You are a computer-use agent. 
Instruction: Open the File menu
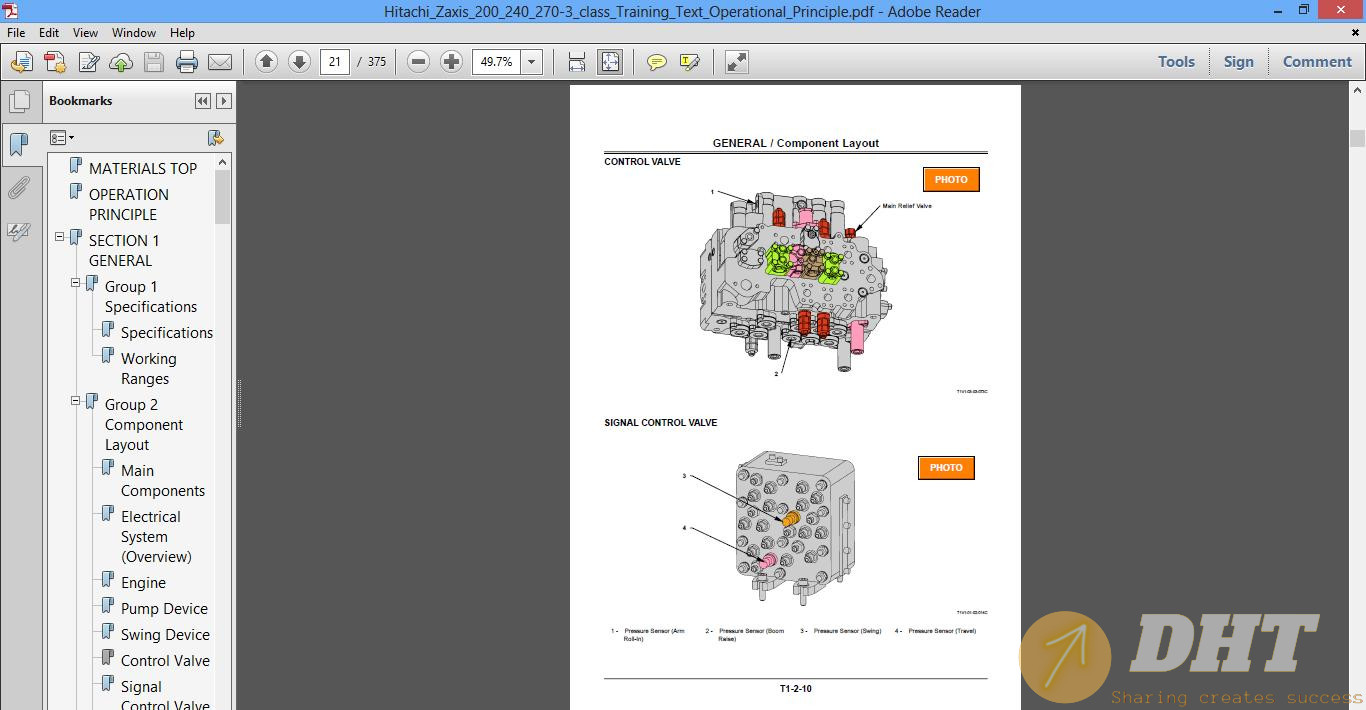coord(16,33)
